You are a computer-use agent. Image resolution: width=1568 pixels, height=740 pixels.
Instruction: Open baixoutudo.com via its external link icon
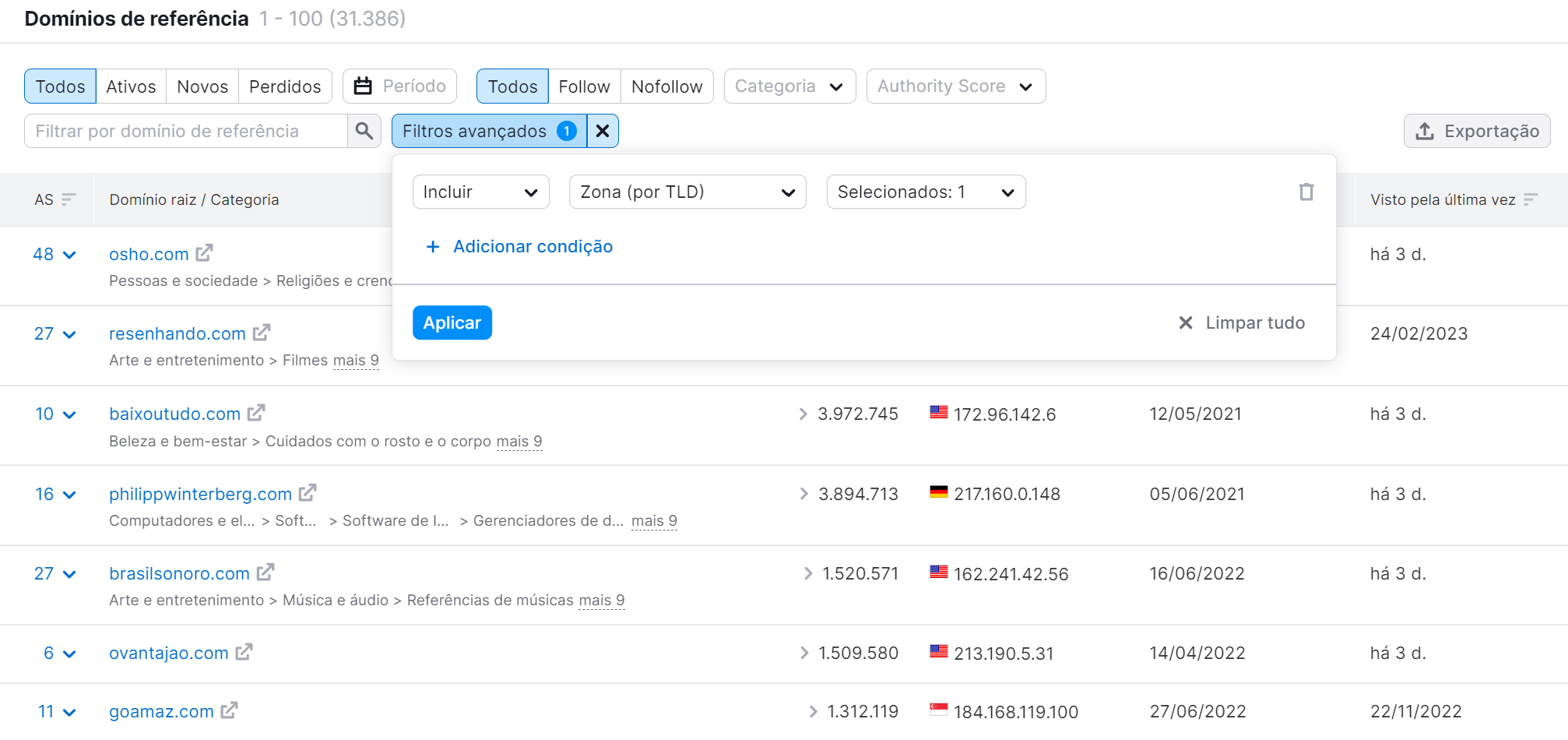257,412
